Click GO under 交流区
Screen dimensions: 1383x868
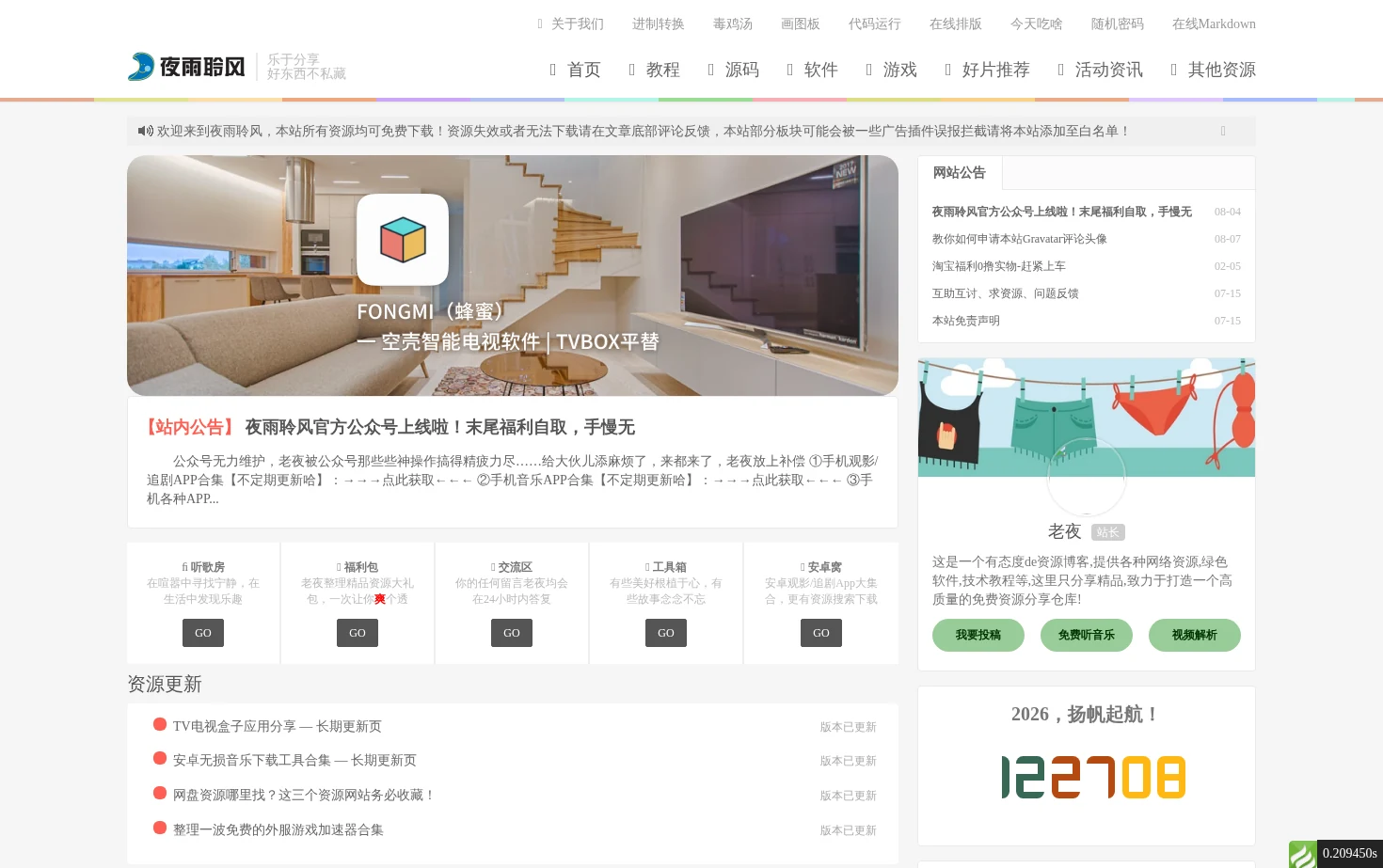click(512, 633)
